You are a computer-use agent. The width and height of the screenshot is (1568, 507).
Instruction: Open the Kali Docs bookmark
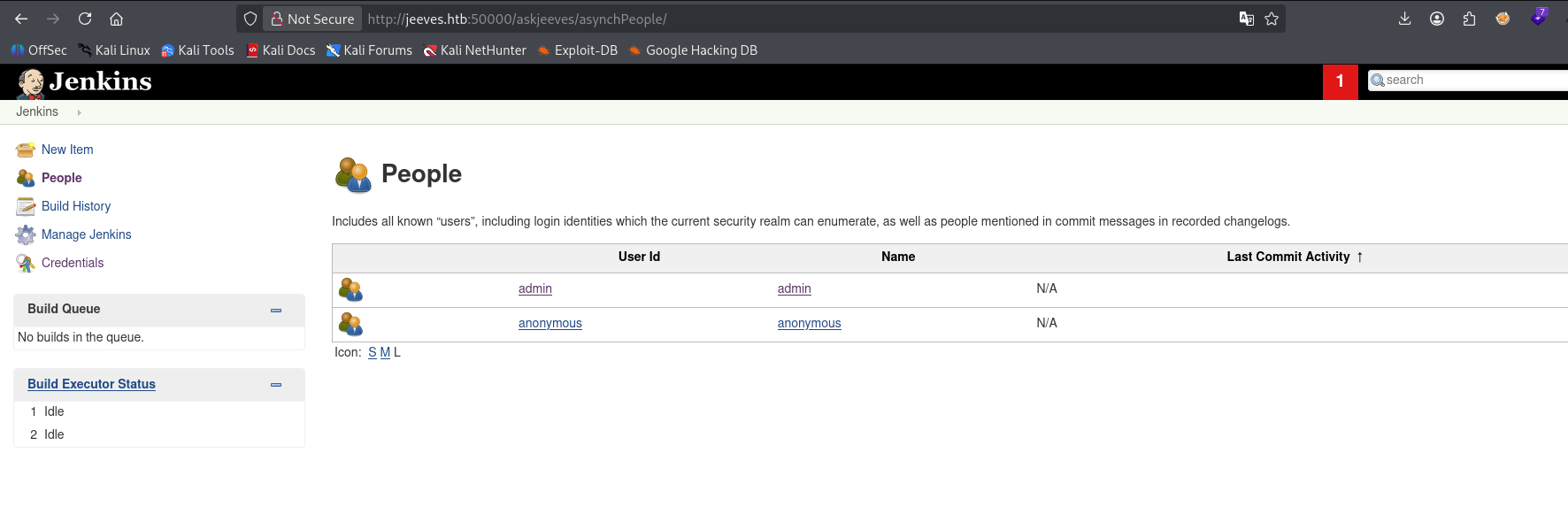click(281, 50)
